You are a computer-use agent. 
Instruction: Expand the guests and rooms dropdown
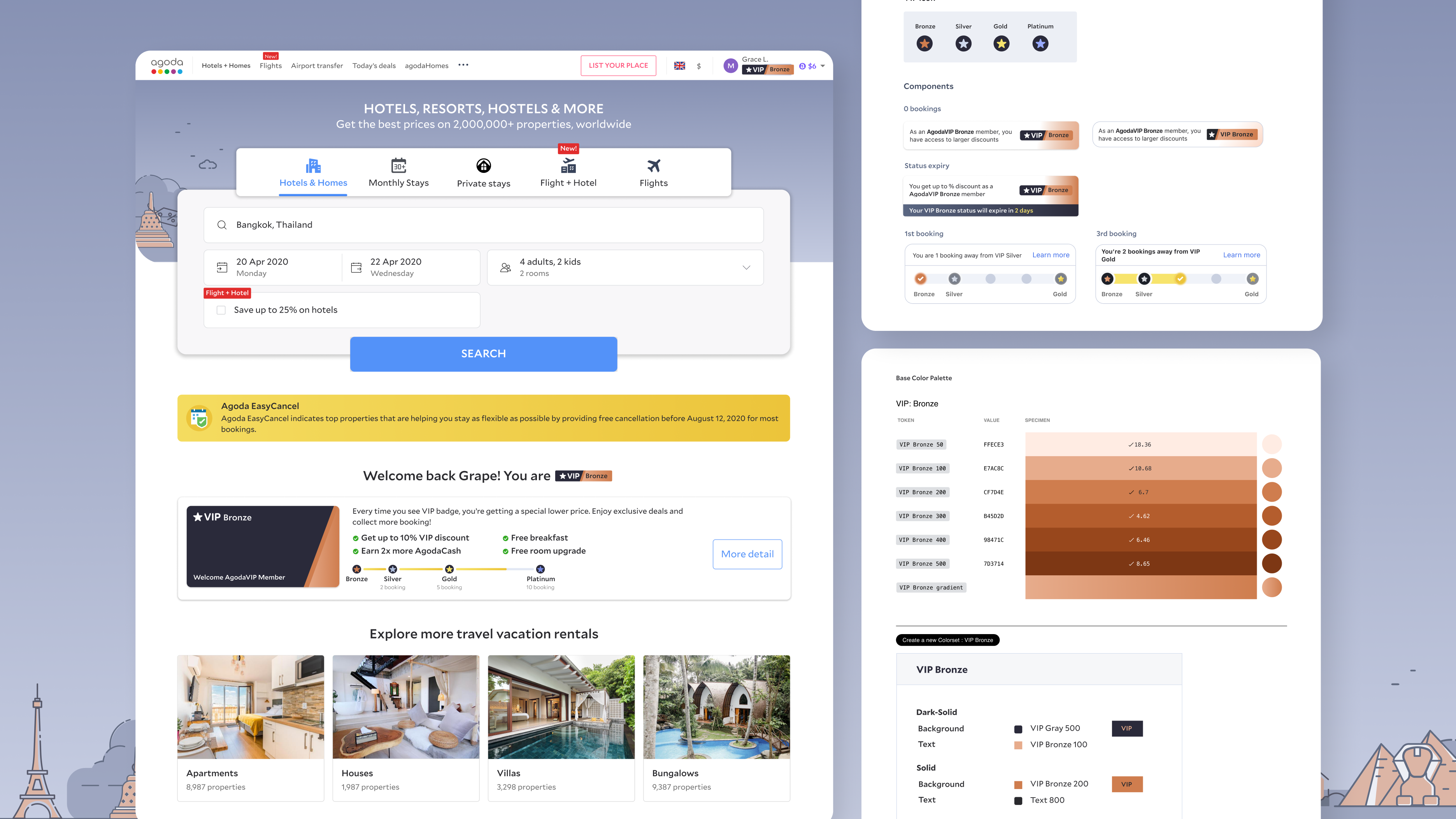746,267
